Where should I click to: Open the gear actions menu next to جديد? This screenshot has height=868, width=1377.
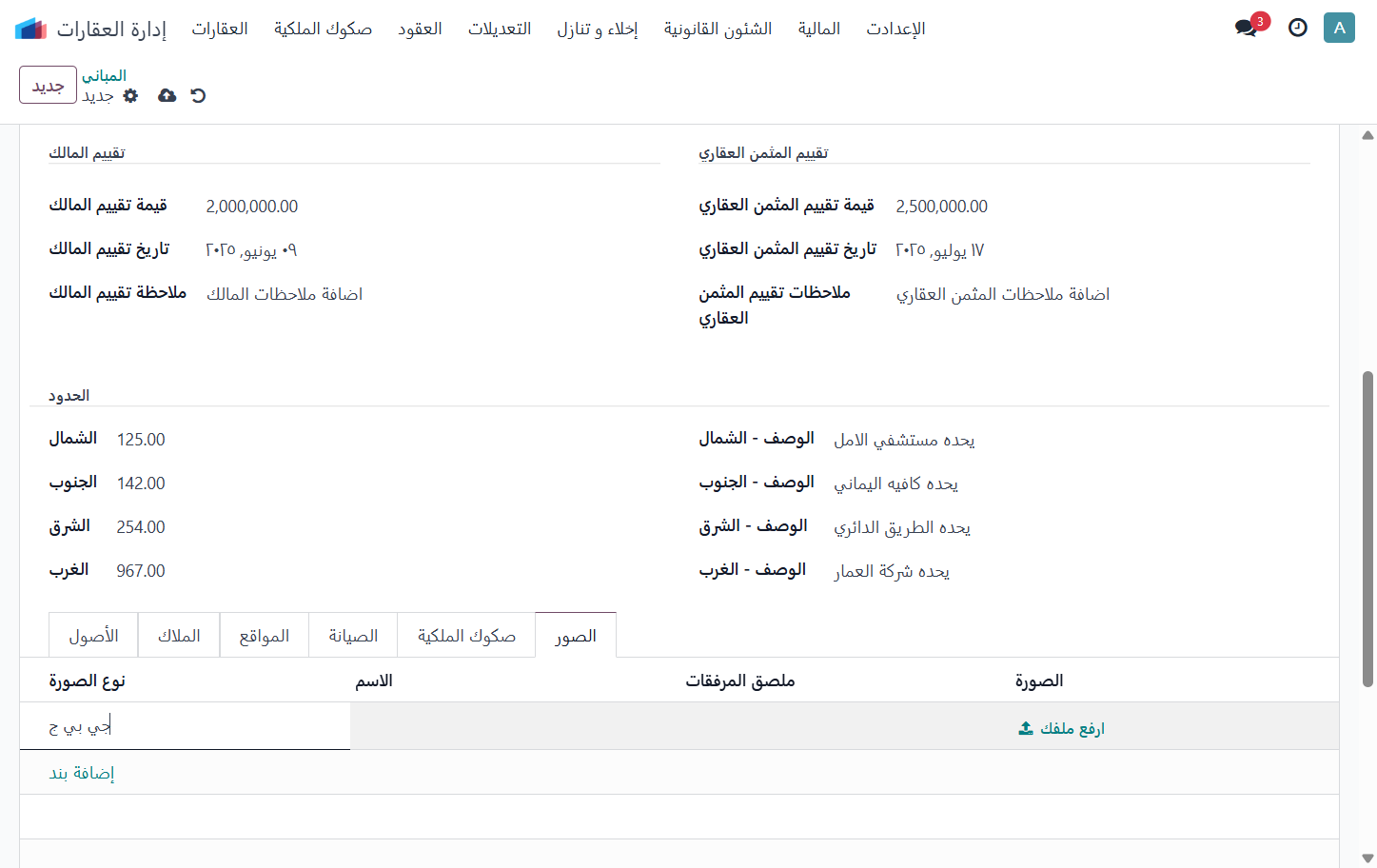131,95
